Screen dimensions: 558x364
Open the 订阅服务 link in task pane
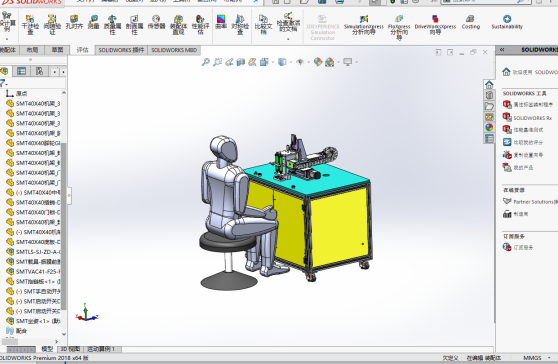click(518, 247)
